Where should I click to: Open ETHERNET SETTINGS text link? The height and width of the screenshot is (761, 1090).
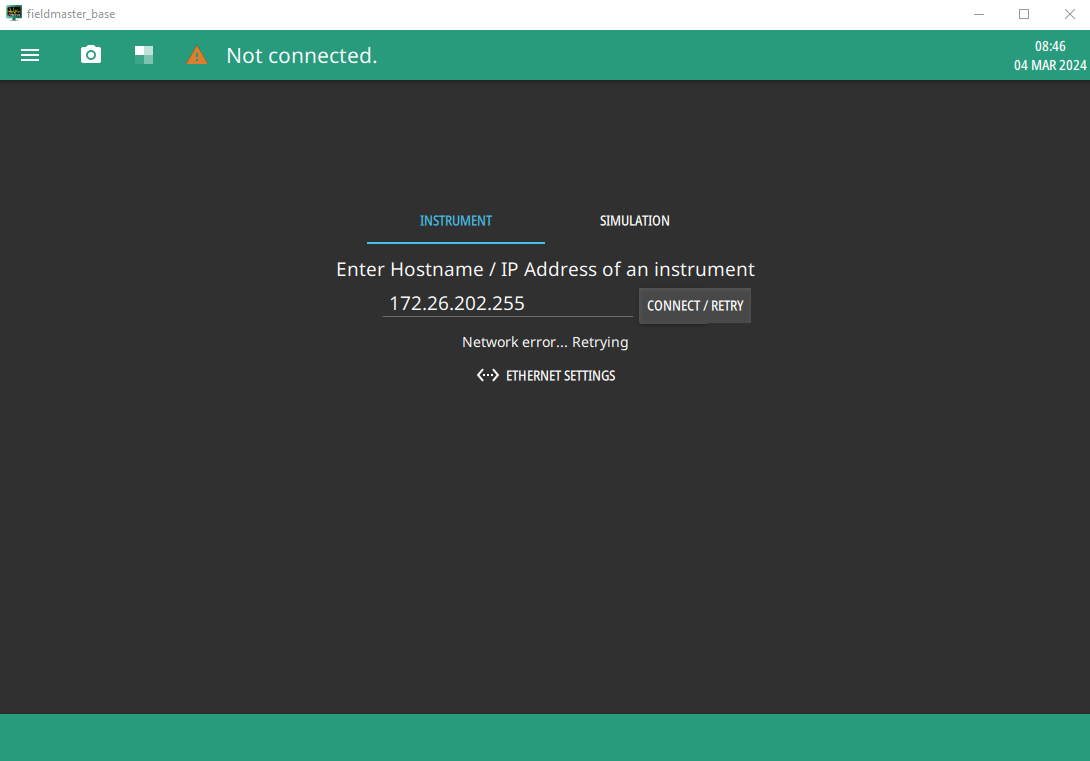click(560, 376)
